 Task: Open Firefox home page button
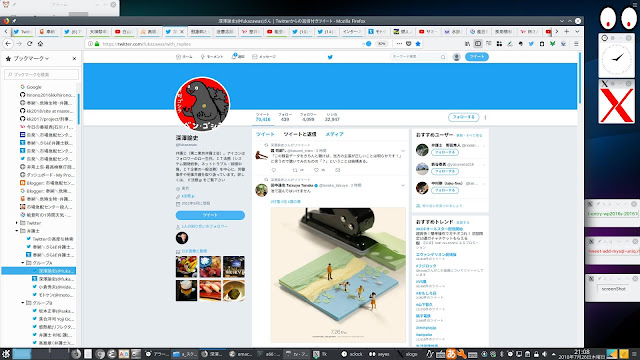tap(40, 44)
